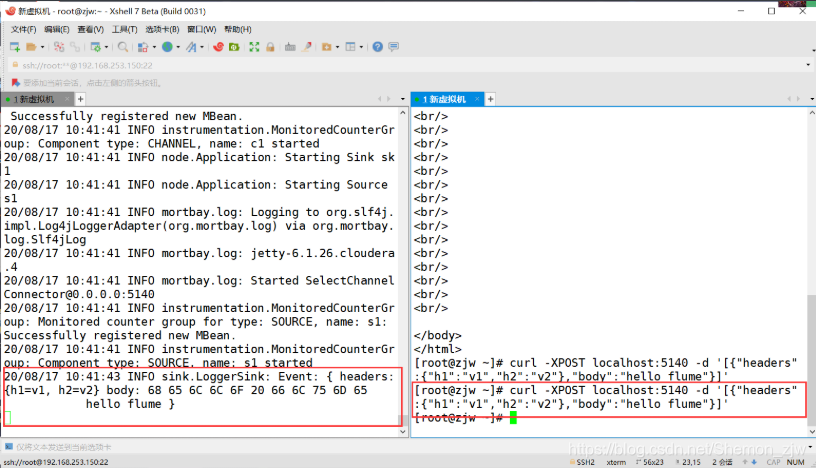This screenshot has height=468, width=816.
Task: Launch Xshell red swirl icon
Action: pyautogui.click(x=218, y=47)
